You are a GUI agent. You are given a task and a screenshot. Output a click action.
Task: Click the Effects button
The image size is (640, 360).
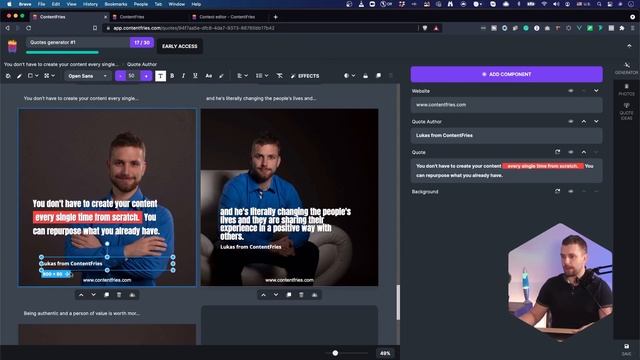tap(305, 76)
